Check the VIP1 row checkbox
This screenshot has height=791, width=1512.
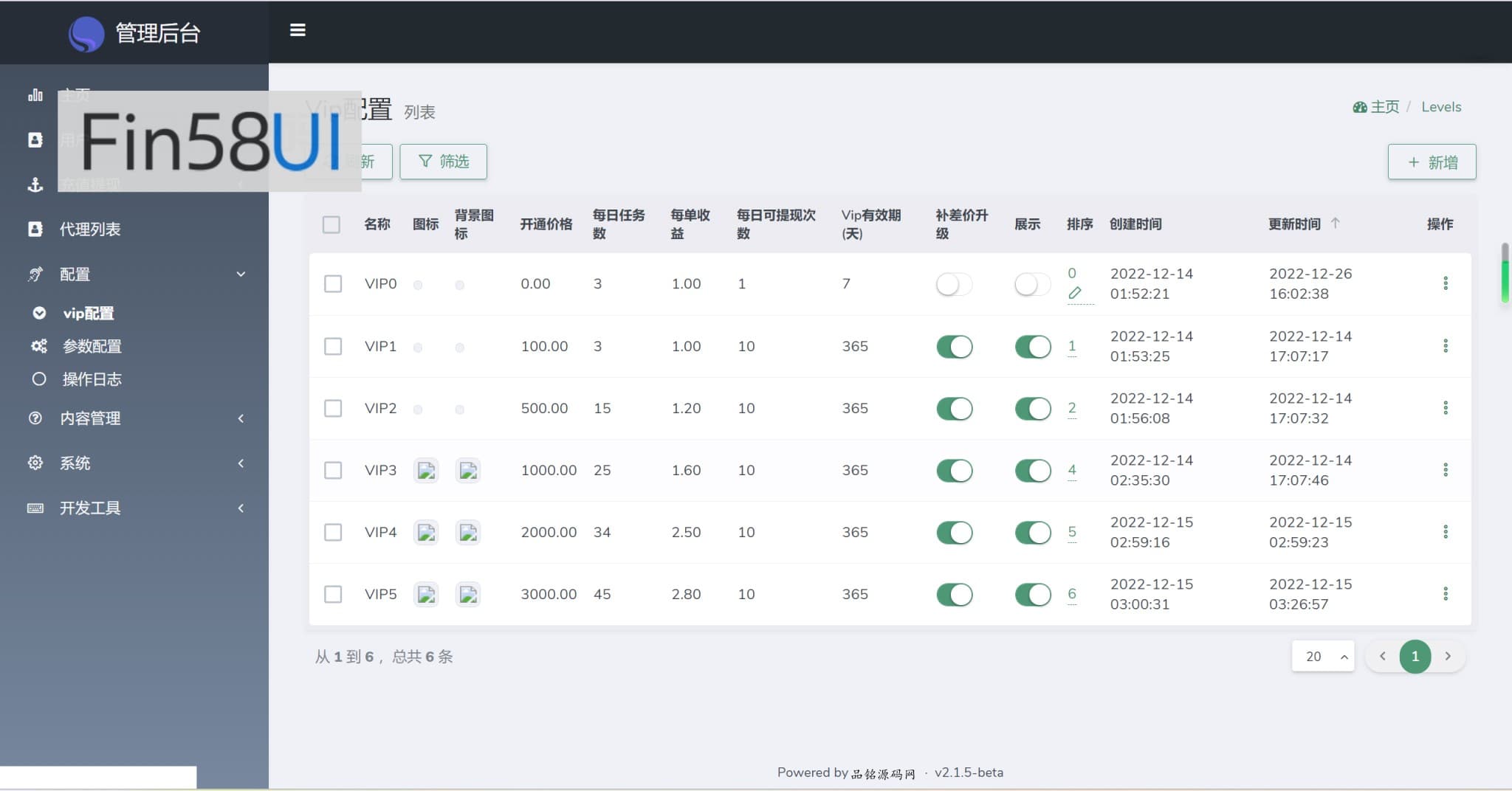tap(333, 346)
